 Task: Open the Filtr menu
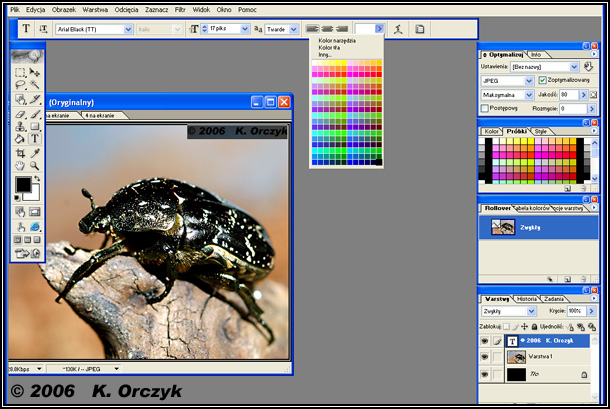tap(180, 8)
